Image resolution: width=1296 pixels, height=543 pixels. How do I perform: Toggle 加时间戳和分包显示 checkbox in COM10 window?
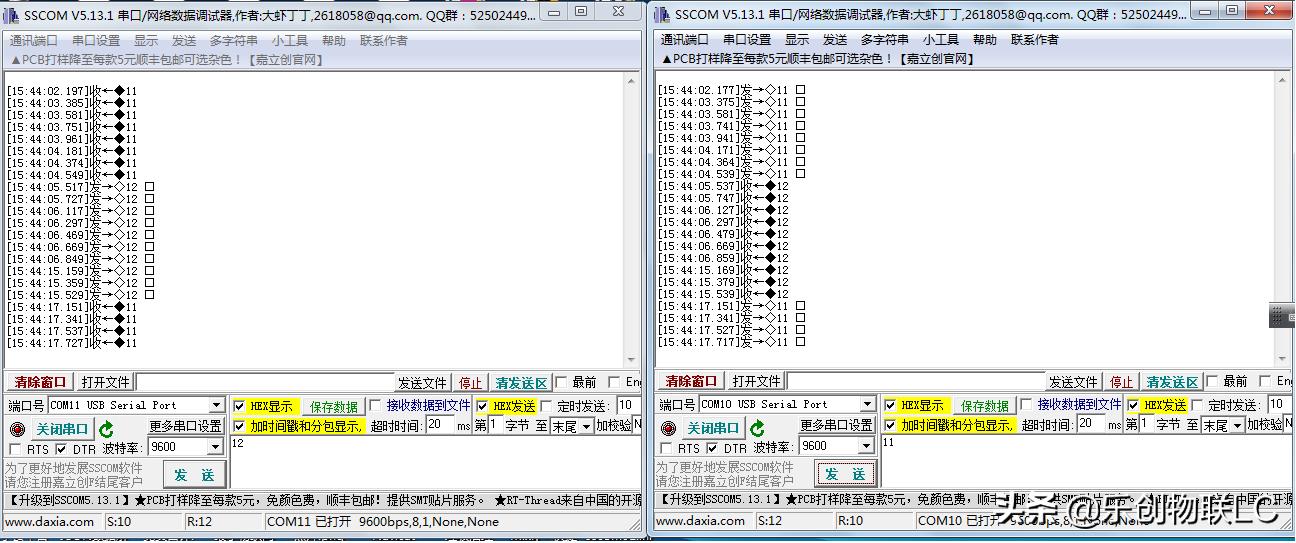[x=890, y=425]
